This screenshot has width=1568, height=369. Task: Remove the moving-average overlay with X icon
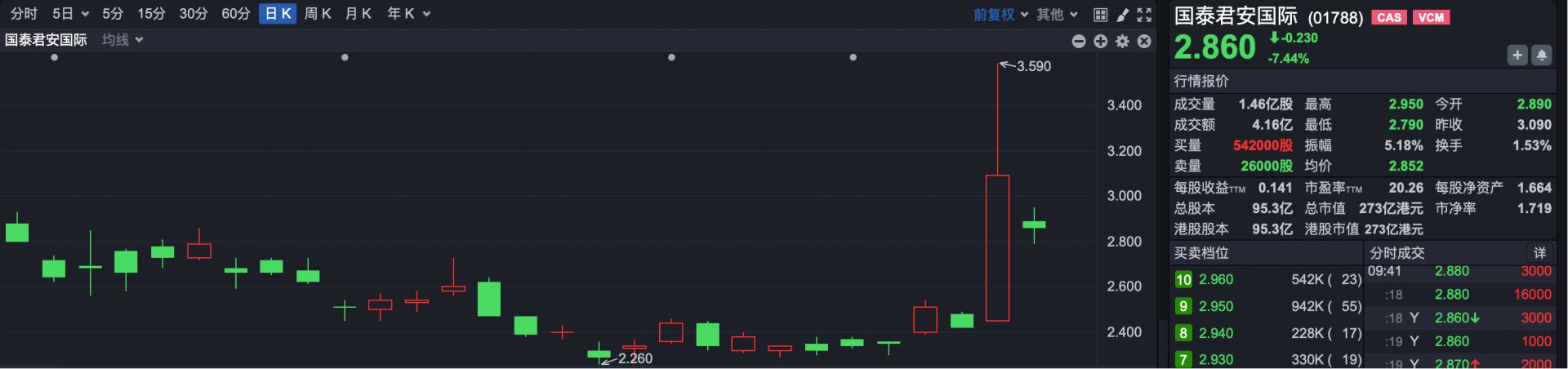pos(1144,41)
